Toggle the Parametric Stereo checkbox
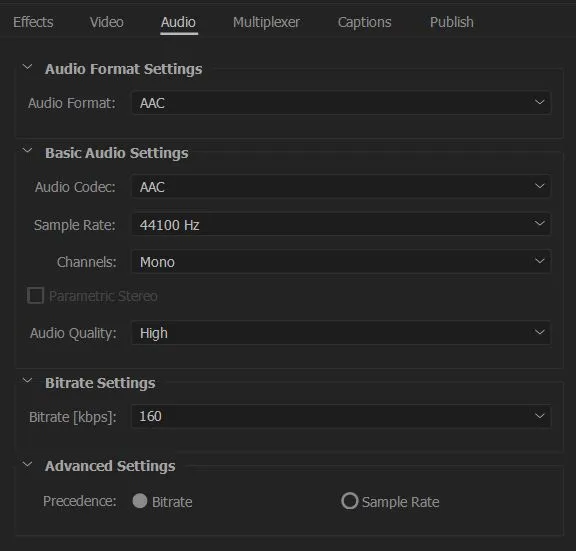This screenshot has height=551, width=576. [36, 295]
